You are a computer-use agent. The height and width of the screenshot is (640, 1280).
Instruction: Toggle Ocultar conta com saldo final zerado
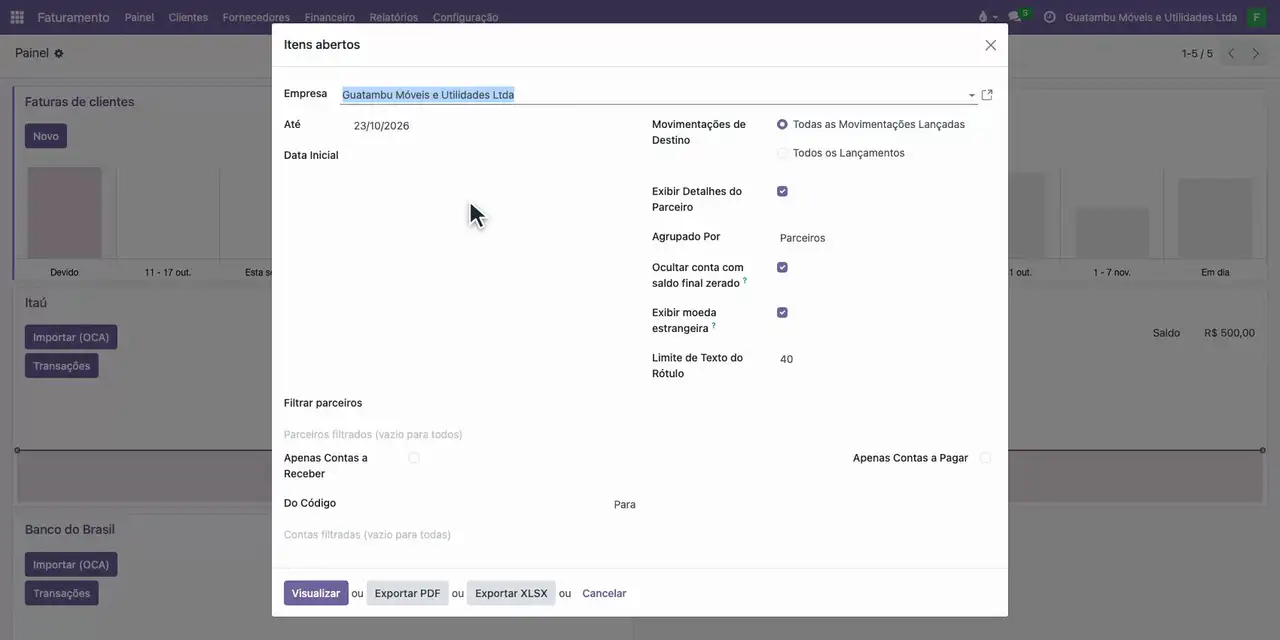pos(782,267)
